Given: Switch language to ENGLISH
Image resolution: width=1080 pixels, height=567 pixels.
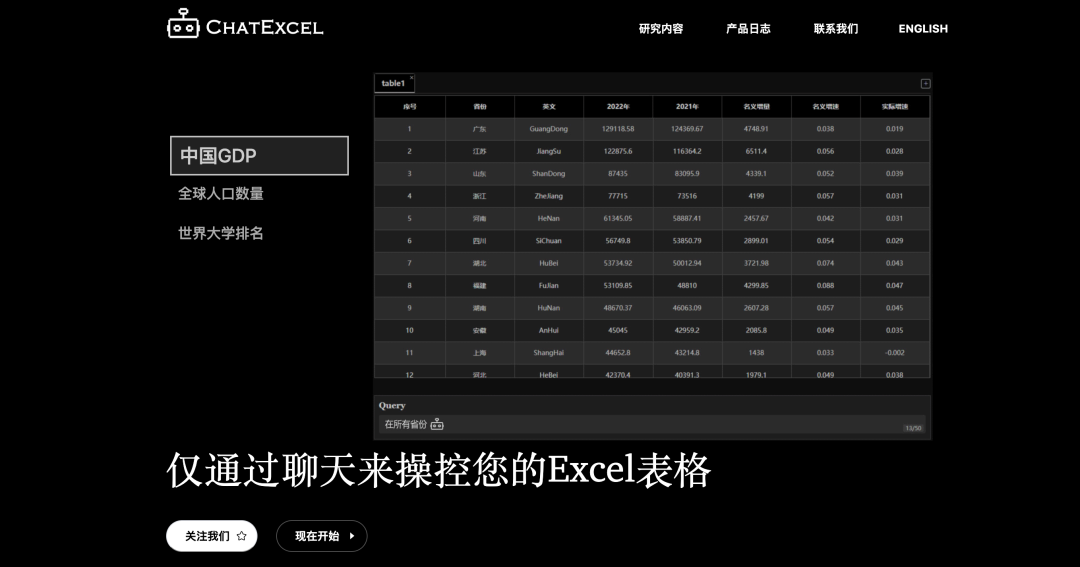Looking at the screenshot, I should click(923, 28).
